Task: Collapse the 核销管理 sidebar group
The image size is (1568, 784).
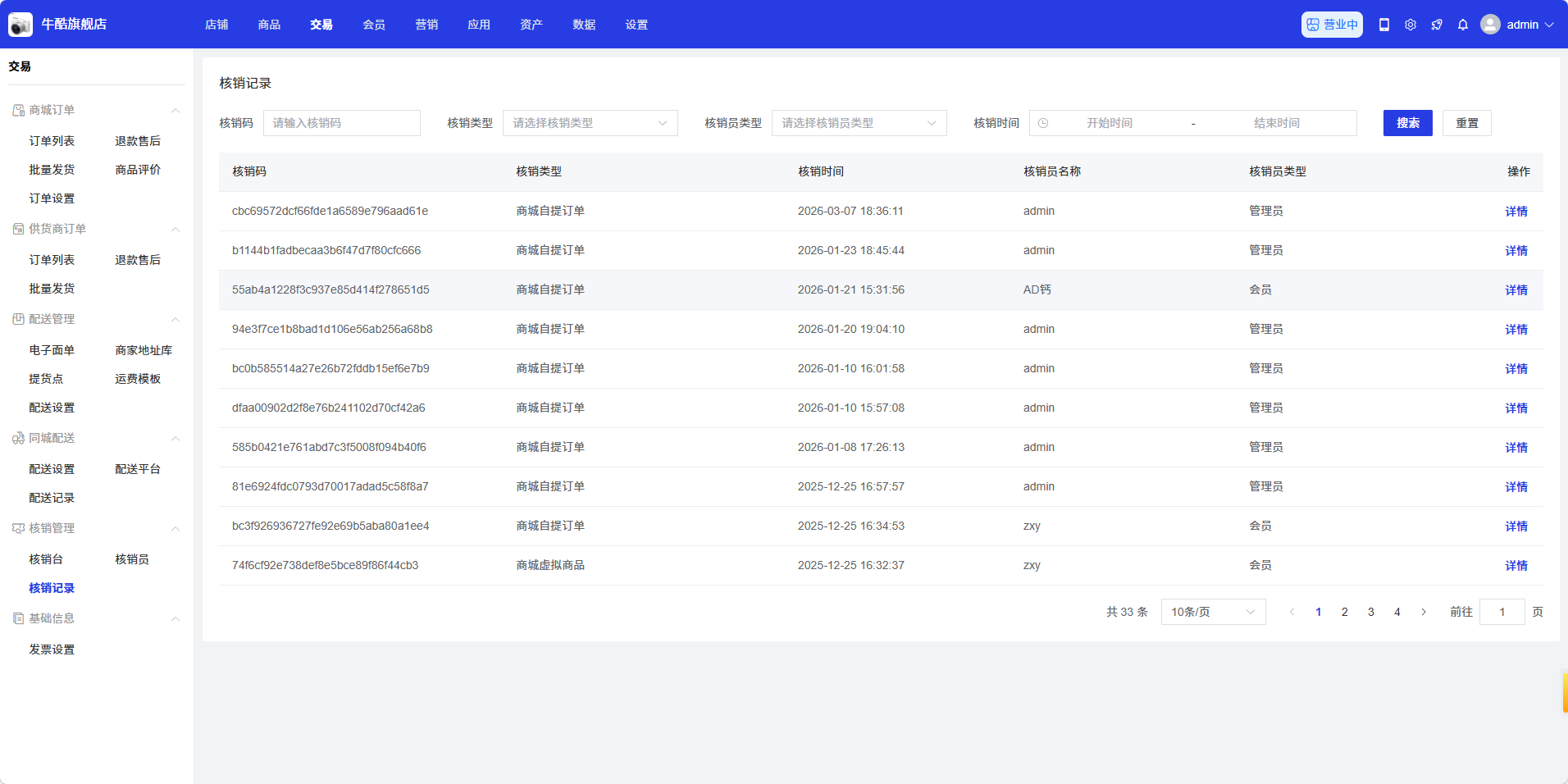Action: point(175,529)
